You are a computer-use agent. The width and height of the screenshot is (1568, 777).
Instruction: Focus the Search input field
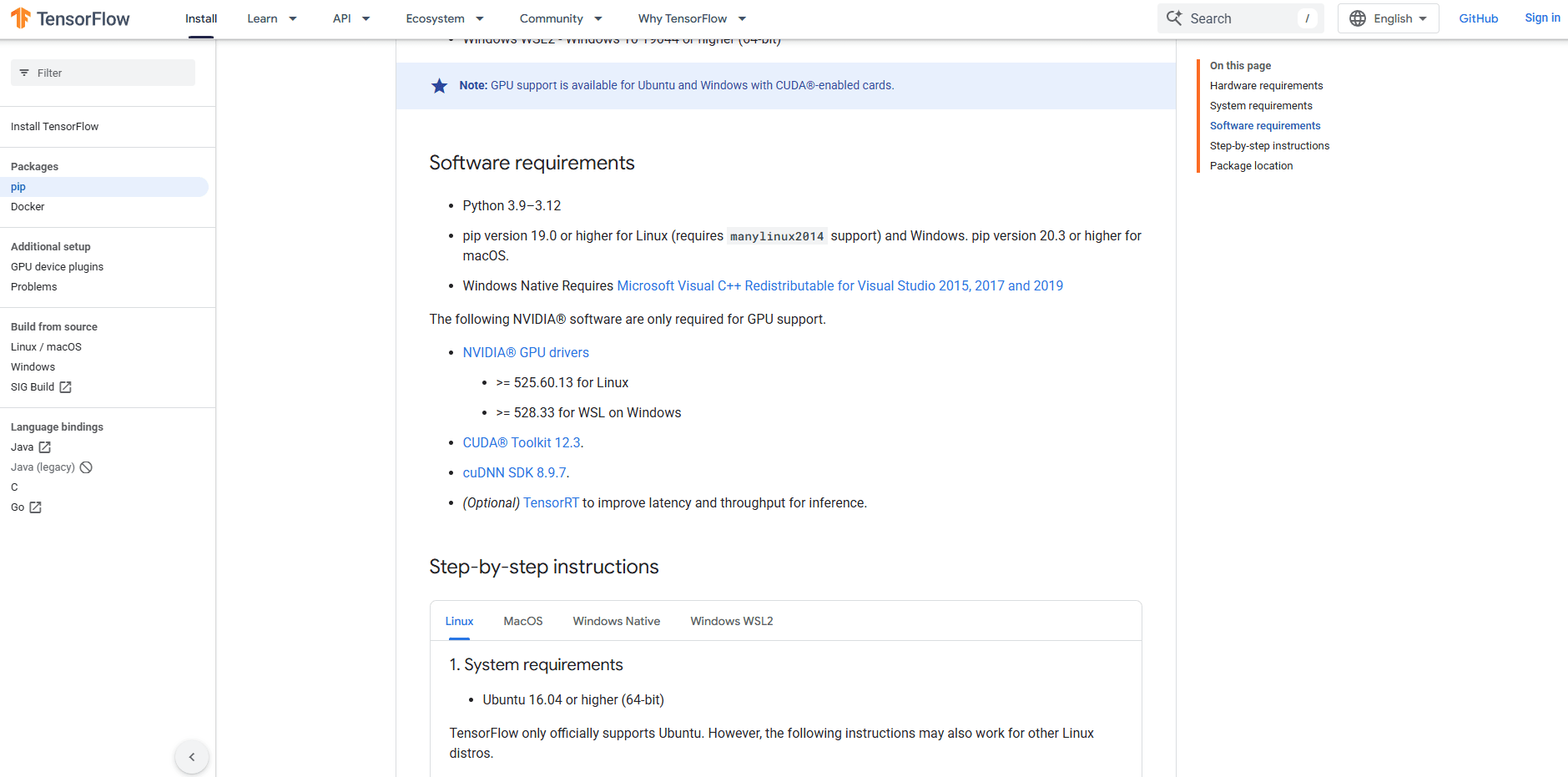click(1240, 18)
